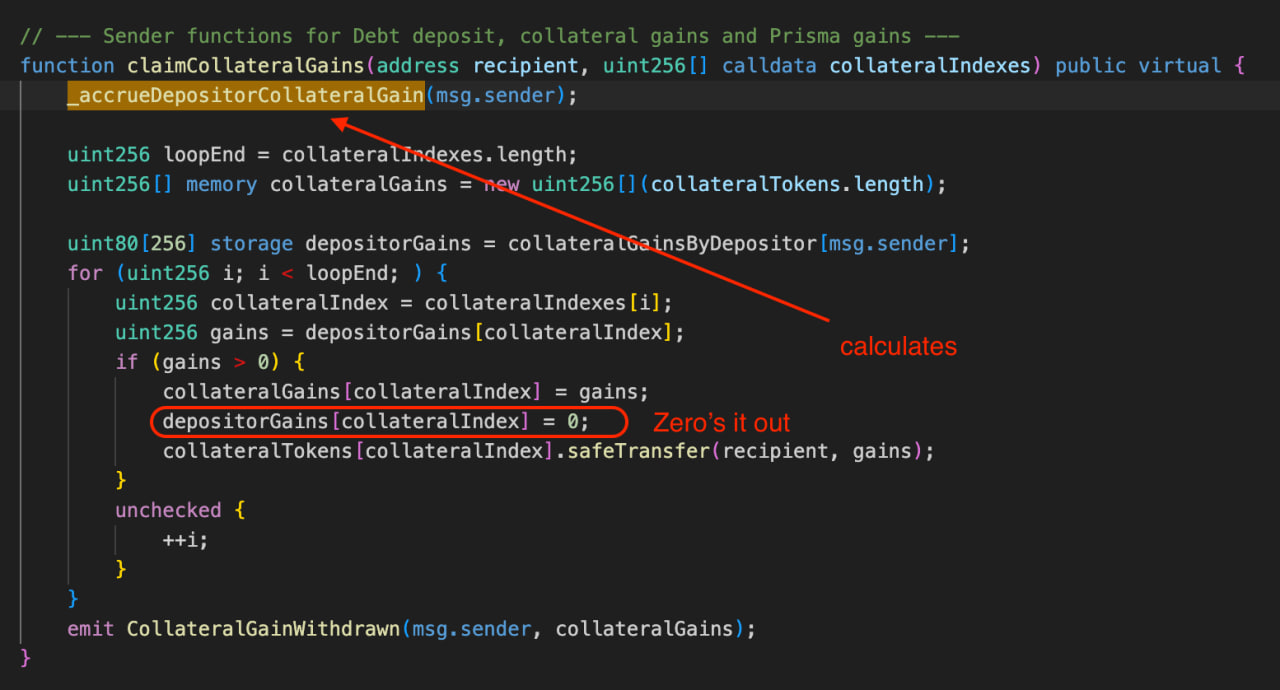1280x690 pixels.
Task: Place cursor on the for keyword
Action: 85,273
